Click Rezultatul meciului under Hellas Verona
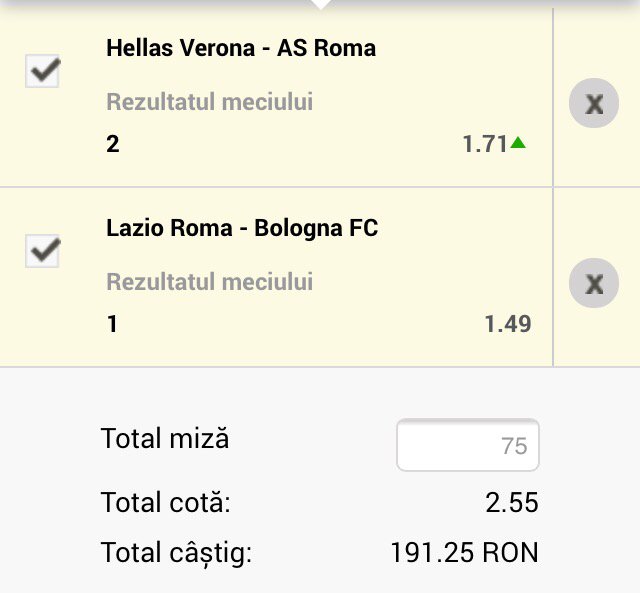Screen dimensions: 640x593 click(210, 102)
